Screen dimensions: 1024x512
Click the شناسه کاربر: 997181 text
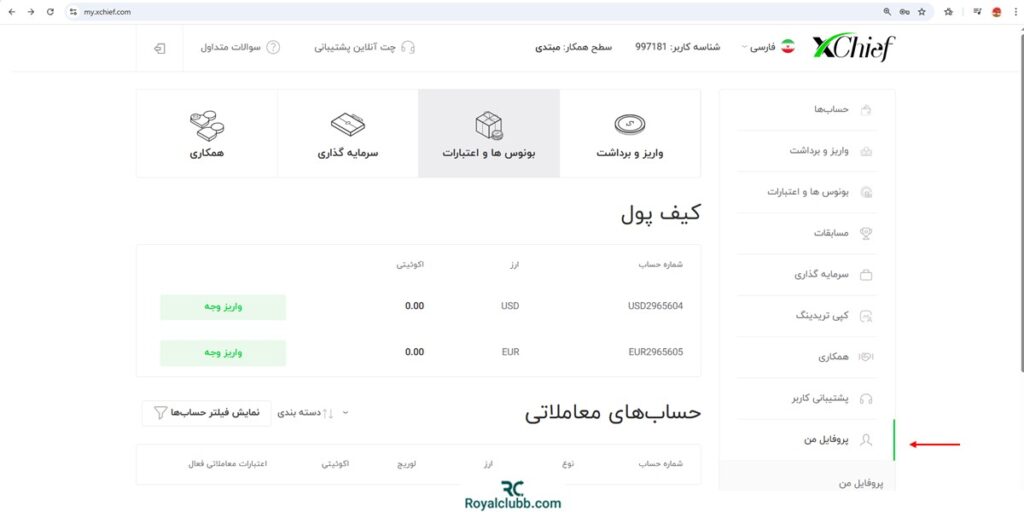[x=677, y=48]
